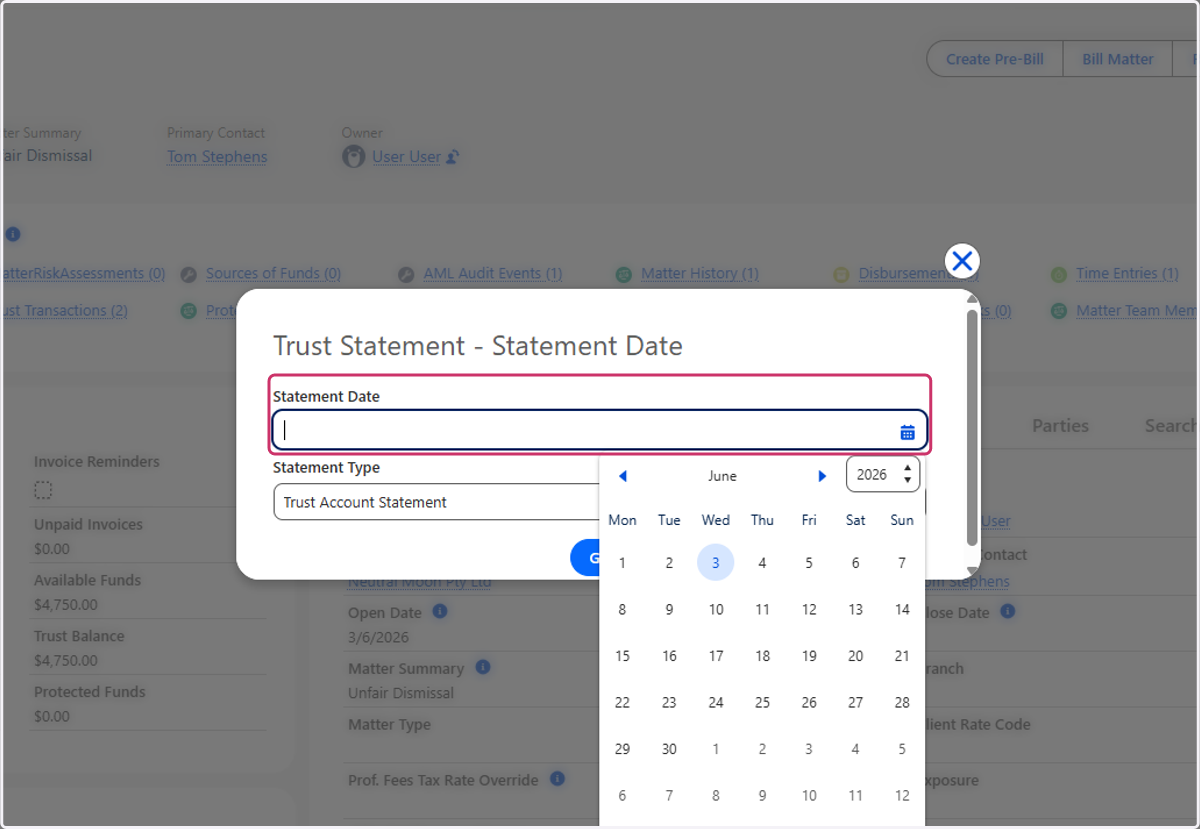Click info icon beside Prof. Fees Tax Rate Override
1200x829 pixels.
(557, 778)
